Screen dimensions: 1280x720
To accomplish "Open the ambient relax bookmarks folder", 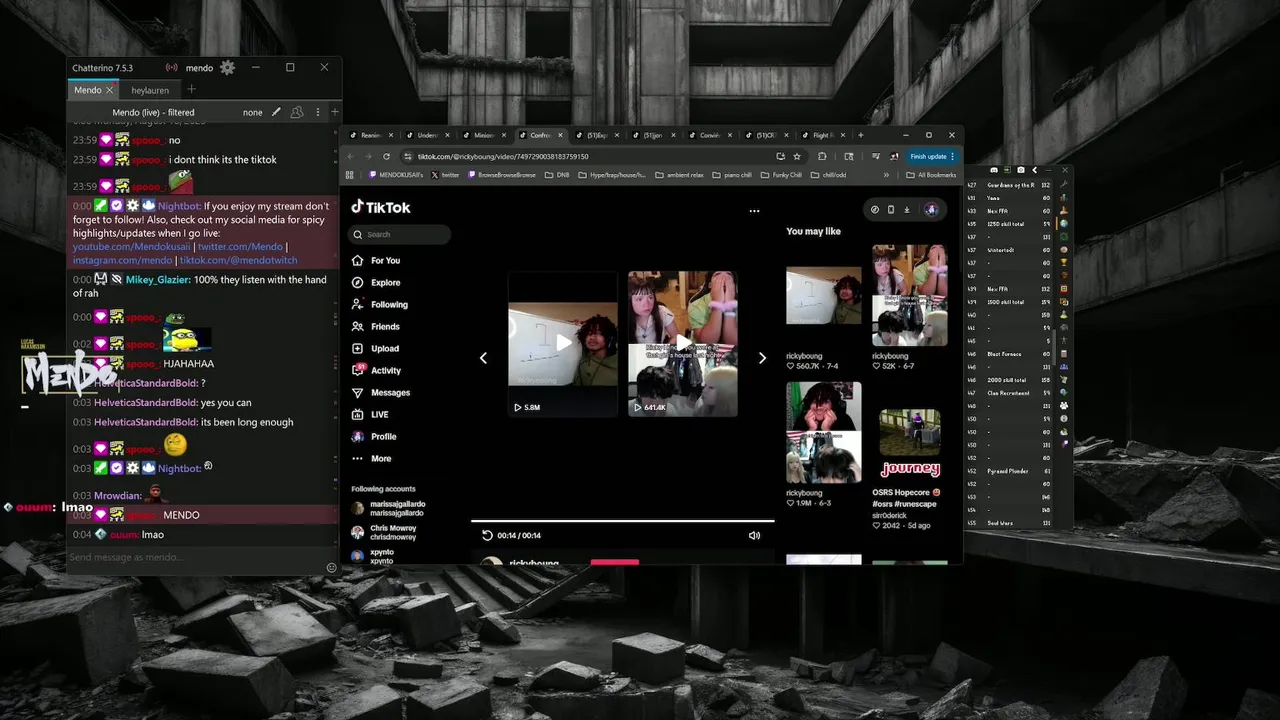I will pos(679,175).
